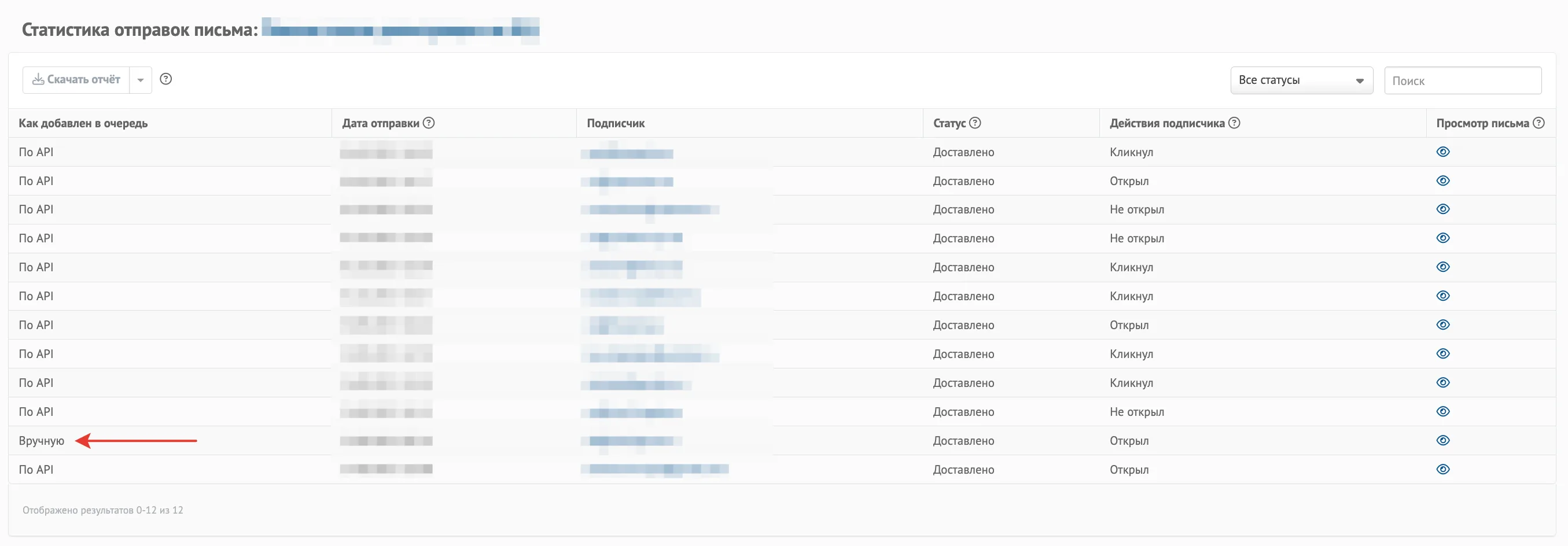Screen dimensions: 1568x546
Task: Open help icon beside Действия подписчика header
Action: tap(1234, 123)
